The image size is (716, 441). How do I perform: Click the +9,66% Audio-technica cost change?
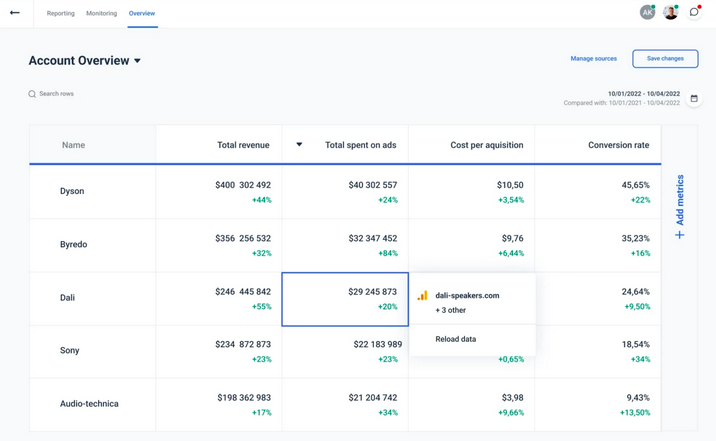(511, 413)
